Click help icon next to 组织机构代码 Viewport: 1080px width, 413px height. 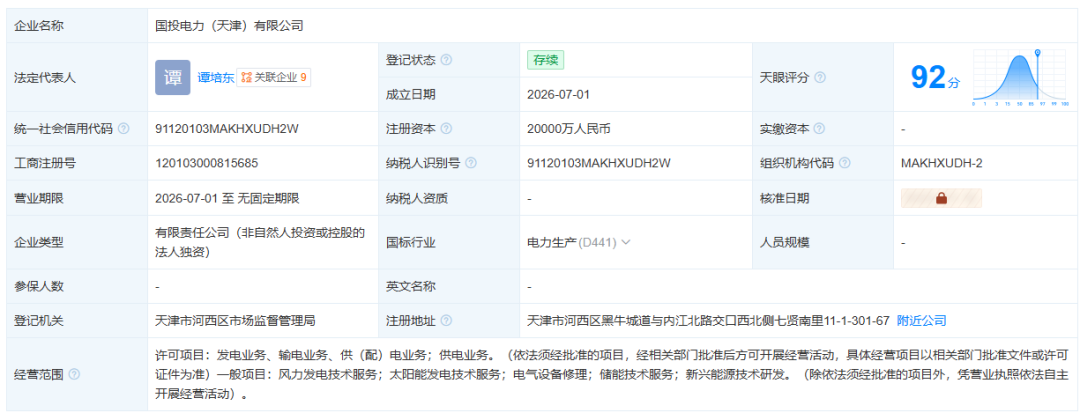(844, 163)
